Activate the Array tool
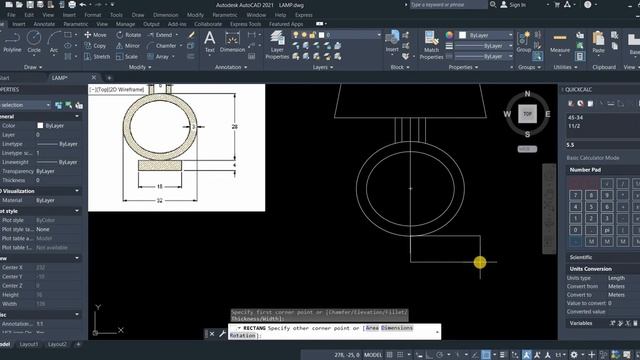The height and width of the screenshot is (360, 640). pos(158,56)
